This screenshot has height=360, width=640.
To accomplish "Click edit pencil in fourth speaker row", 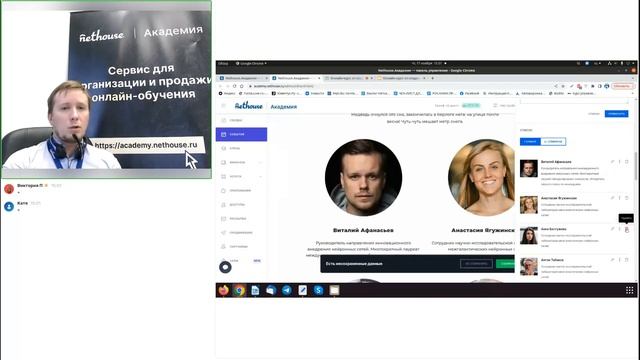I will click(612, 260).
